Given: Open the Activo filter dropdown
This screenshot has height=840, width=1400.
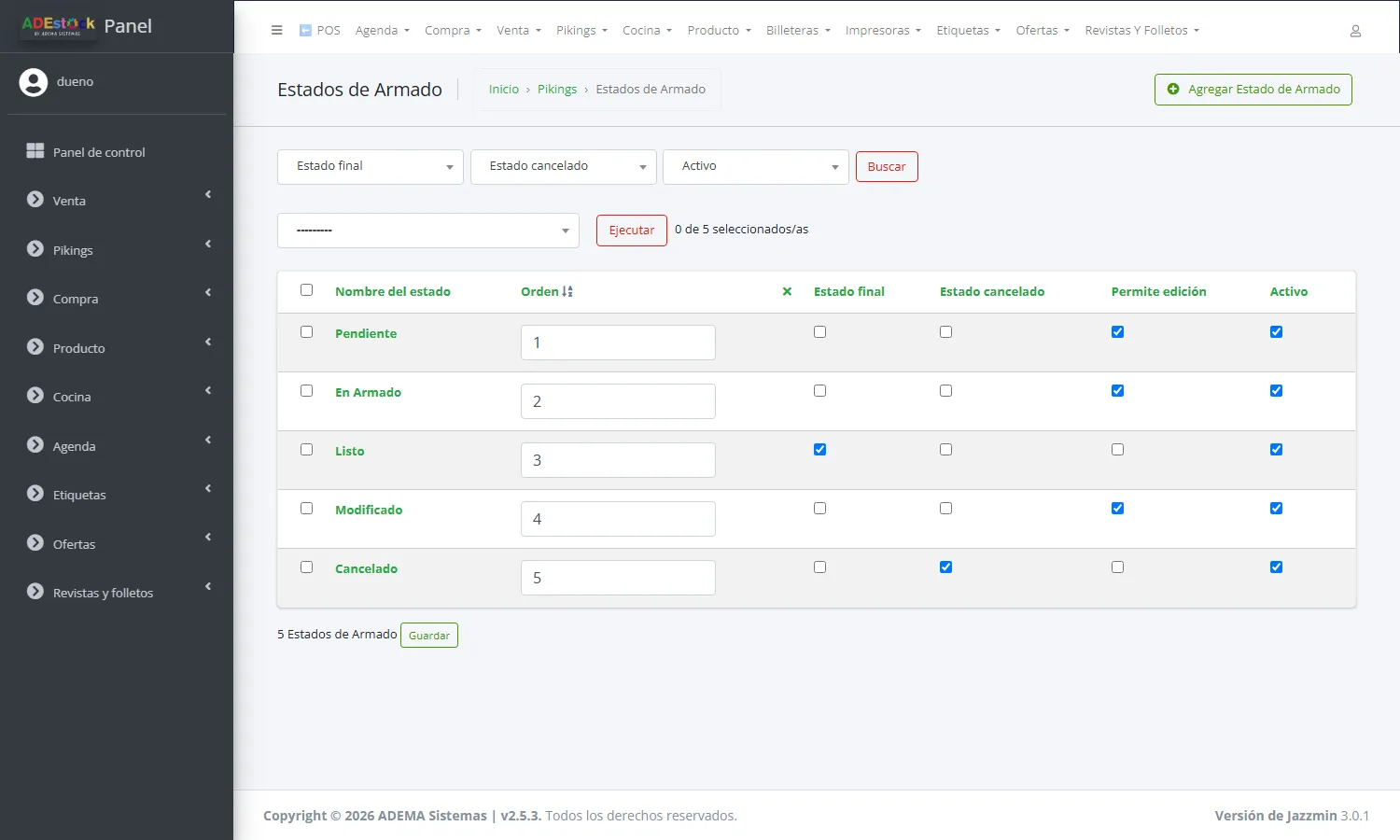Looking at the screenshot, I should point(756,167).
